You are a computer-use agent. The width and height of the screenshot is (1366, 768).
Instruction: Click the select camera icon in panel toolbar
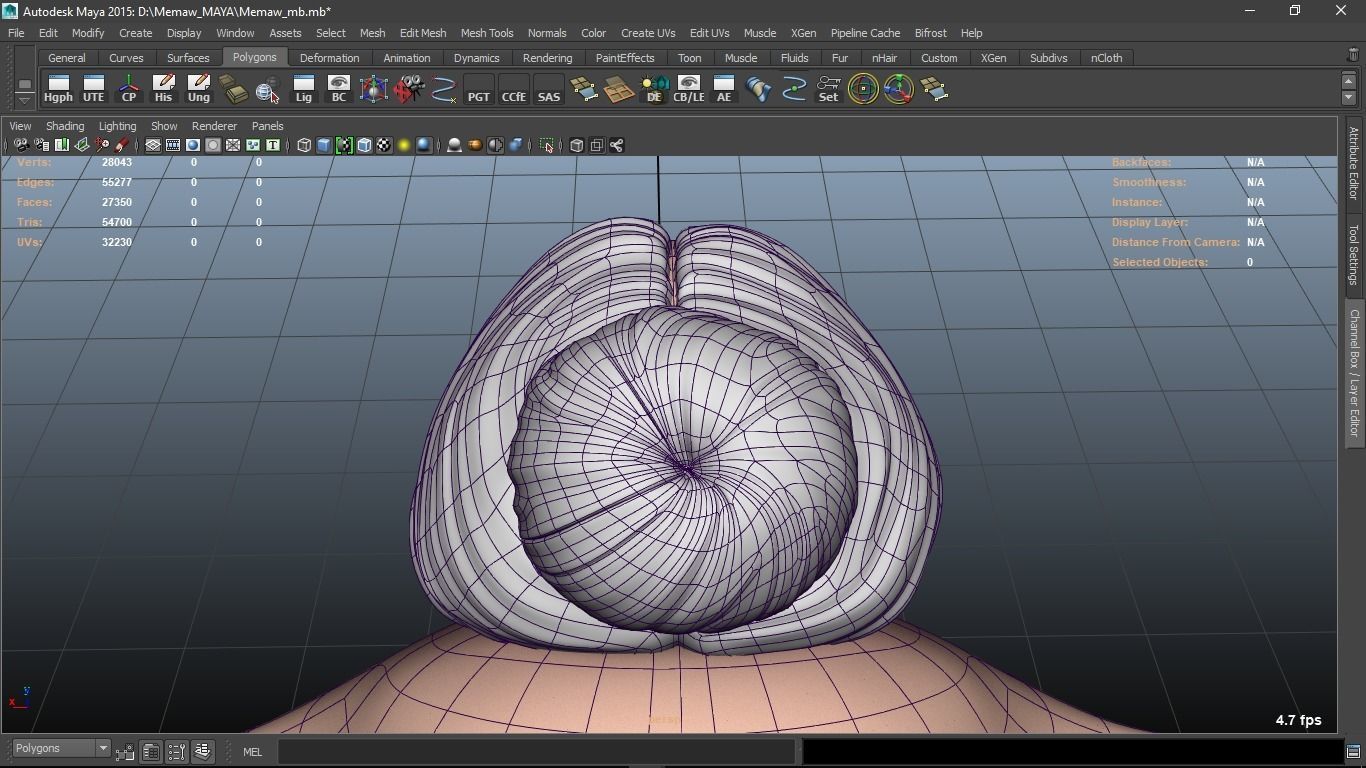(21, 145)
